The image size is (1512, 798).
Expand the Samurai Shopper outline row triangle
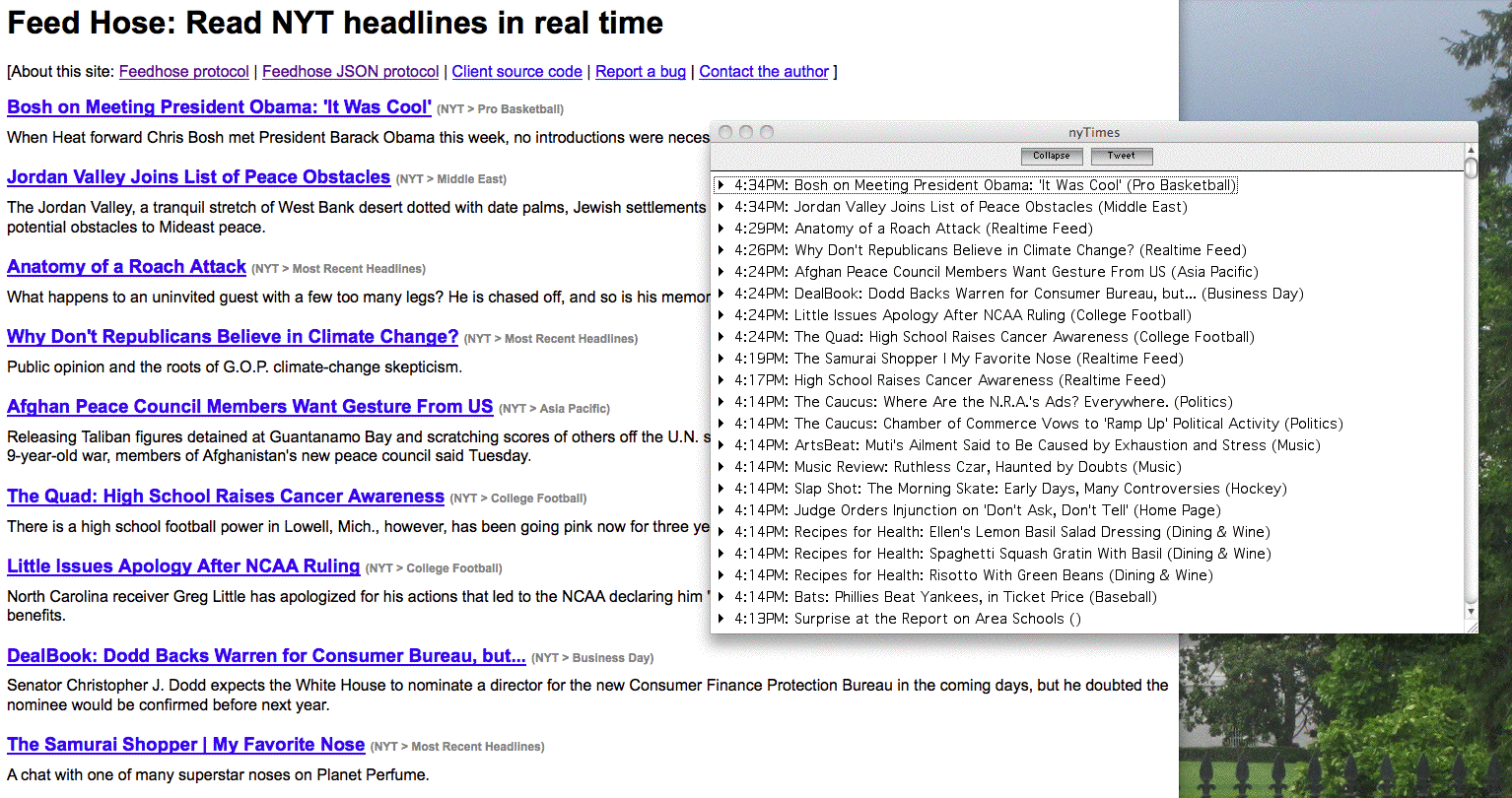(x=722, y=359)
